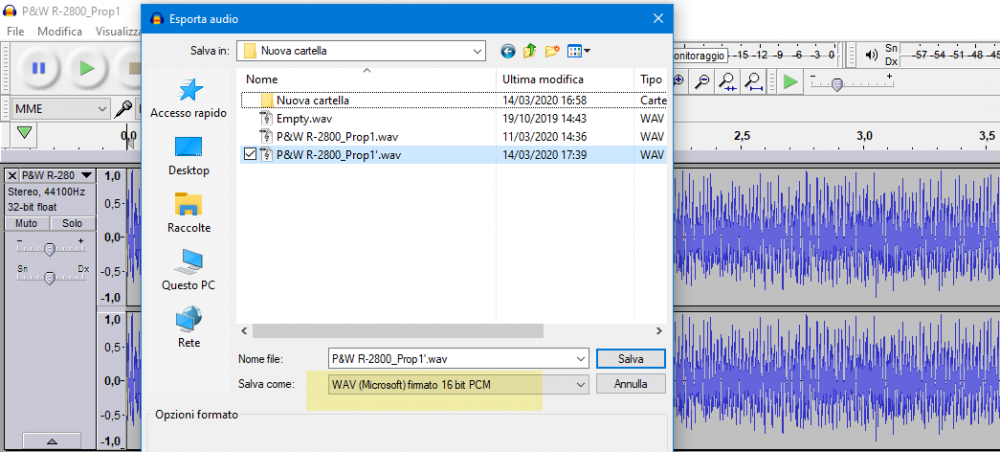Image resolution: width=1000 pixels, height=452 pixels.
Task: Select Questo PC in the sidebar
Action: pos(188,270)
